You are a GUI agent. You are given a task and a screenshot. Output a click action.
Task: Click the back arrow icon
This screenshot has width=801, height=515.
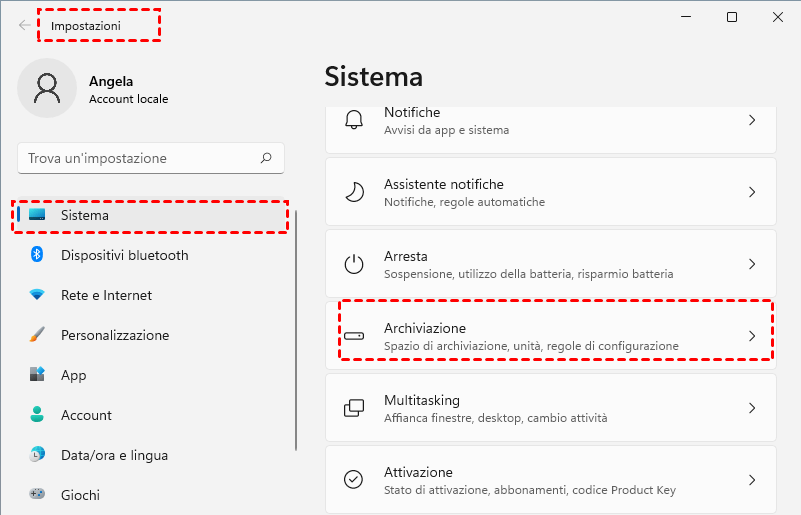pyautogui.click(x=24, y=25)
